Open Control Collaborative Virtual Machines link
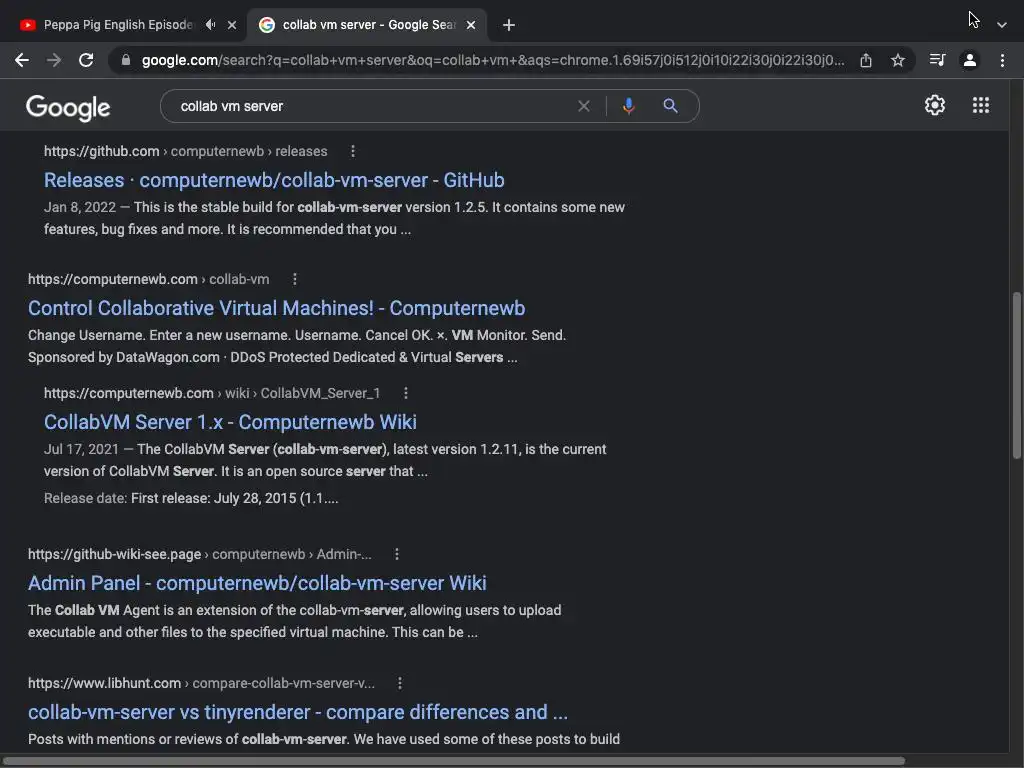1024x768 pixels. click(276, 308)
